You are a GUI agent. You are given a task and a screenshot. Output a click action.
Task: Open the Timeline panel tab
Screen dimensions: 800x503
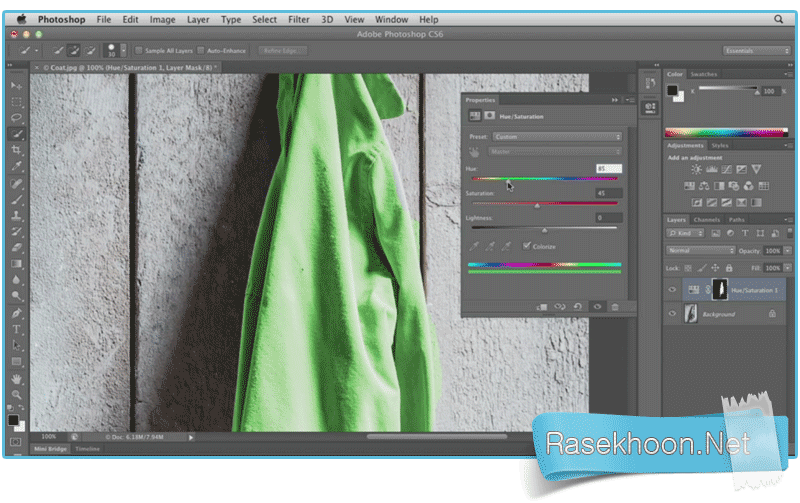88,449
